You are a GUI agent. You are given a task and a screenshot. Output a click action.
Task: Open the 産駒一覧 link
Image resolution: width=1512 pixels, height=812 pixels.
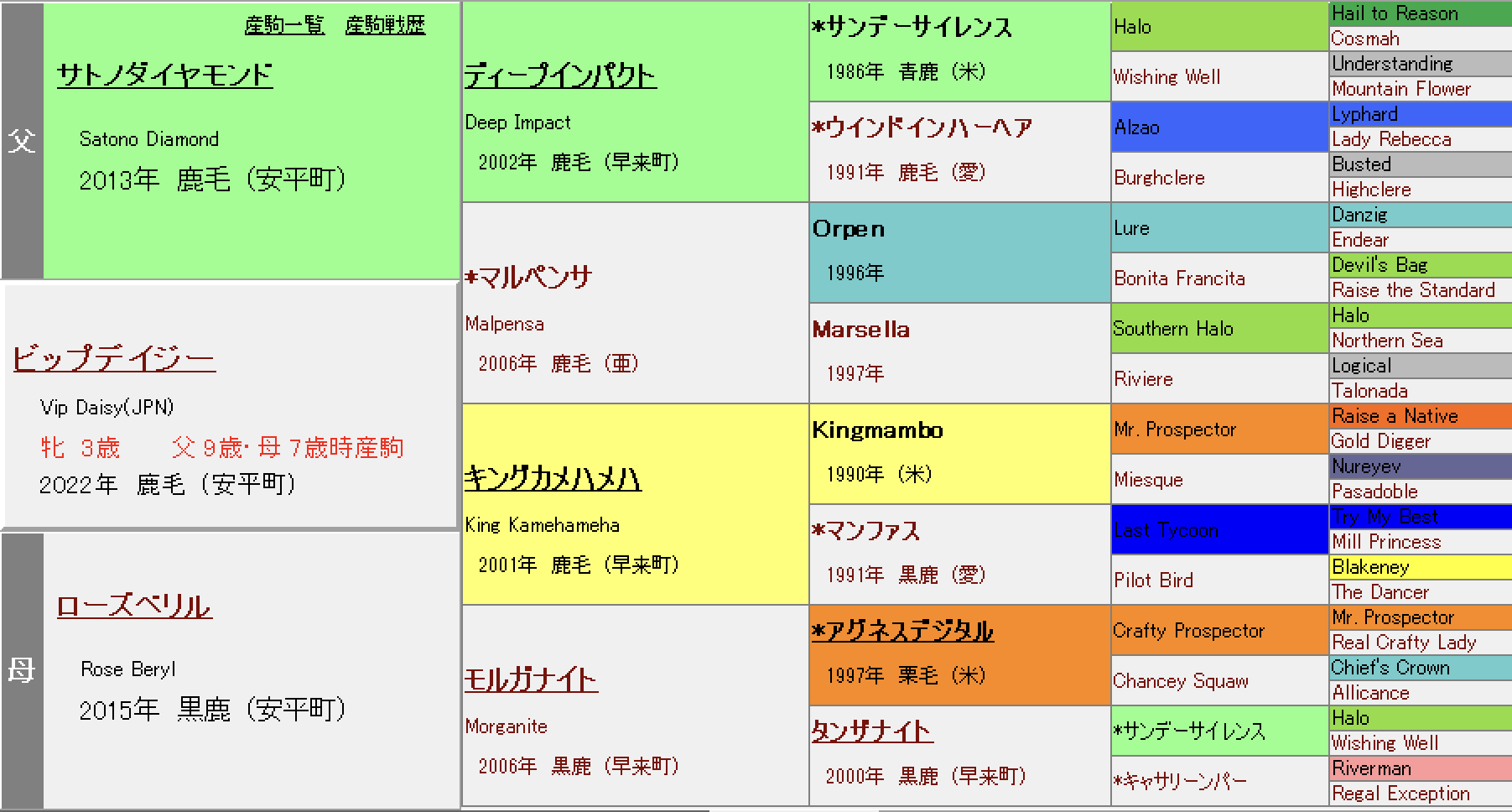284,25
